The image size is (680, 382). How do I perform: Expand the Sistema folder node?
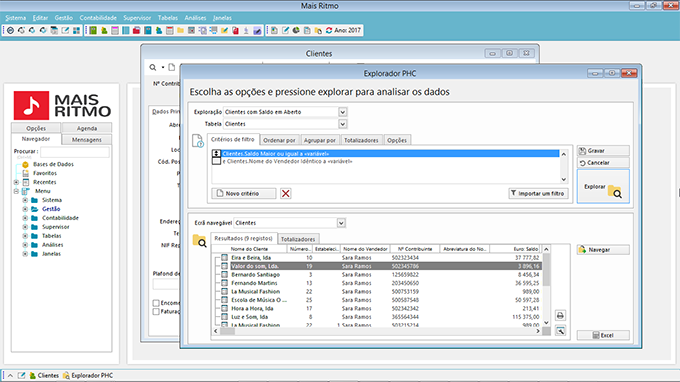[25, 200]
